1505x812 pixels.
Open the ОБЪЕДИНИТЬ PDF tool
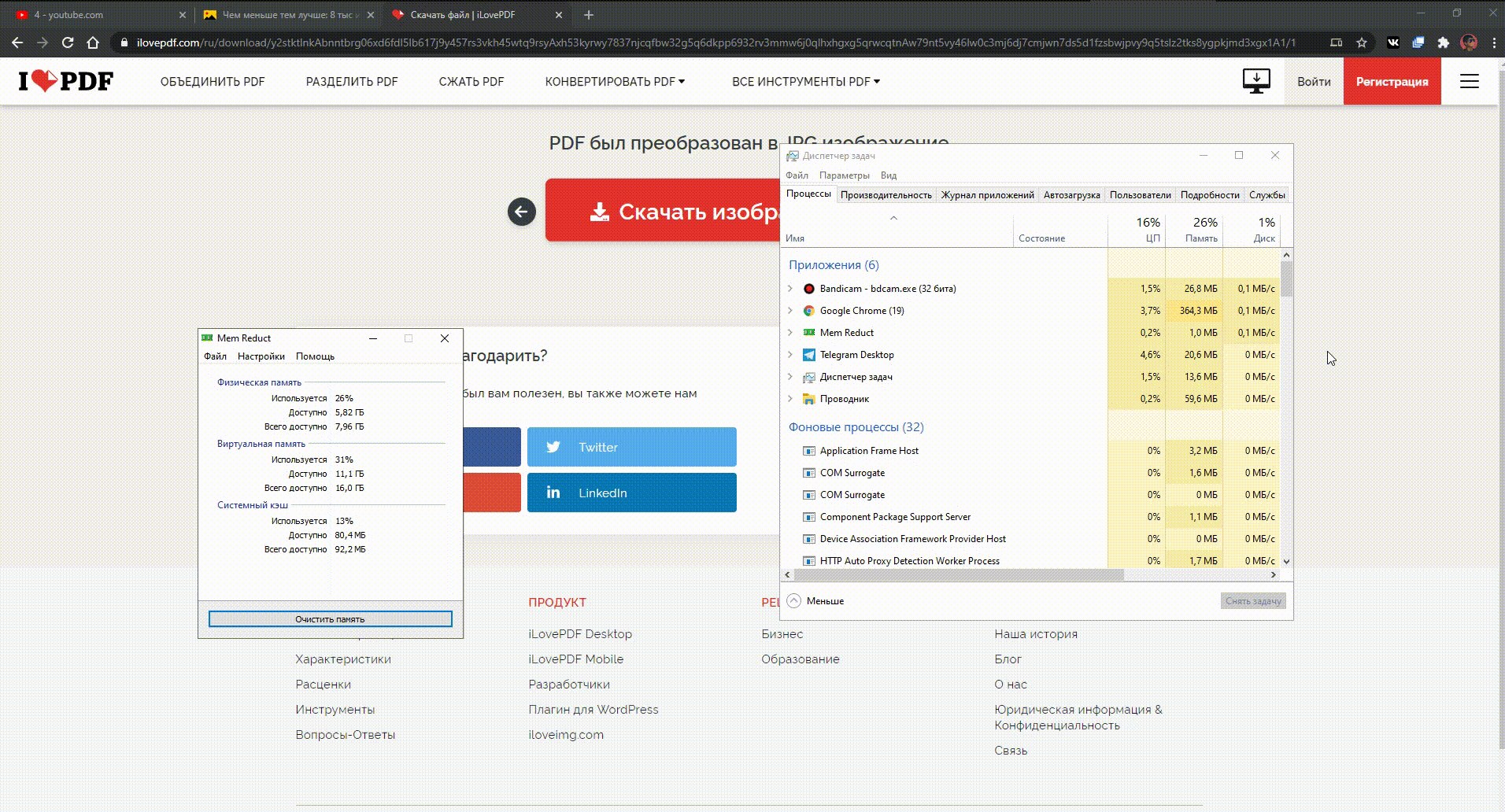[213, 81]
